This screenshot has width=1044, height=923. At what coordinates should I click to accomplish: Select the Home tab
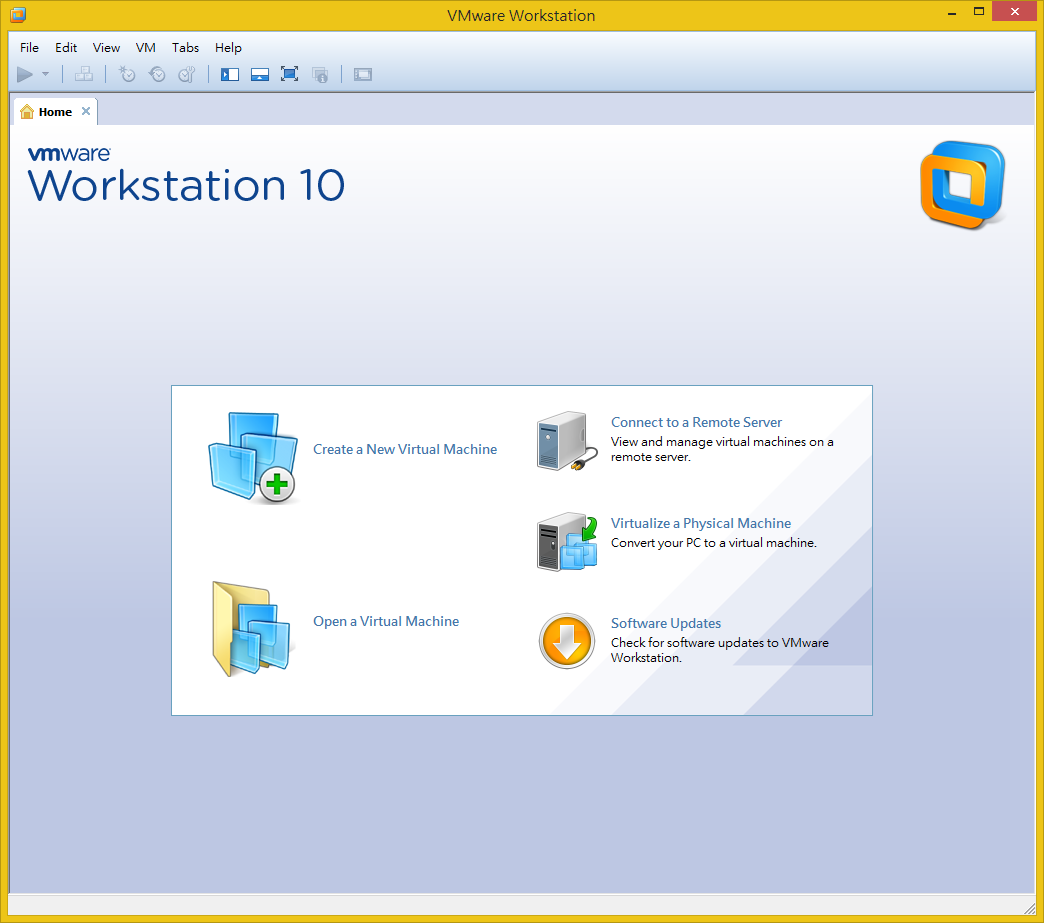tap(55, 112)
